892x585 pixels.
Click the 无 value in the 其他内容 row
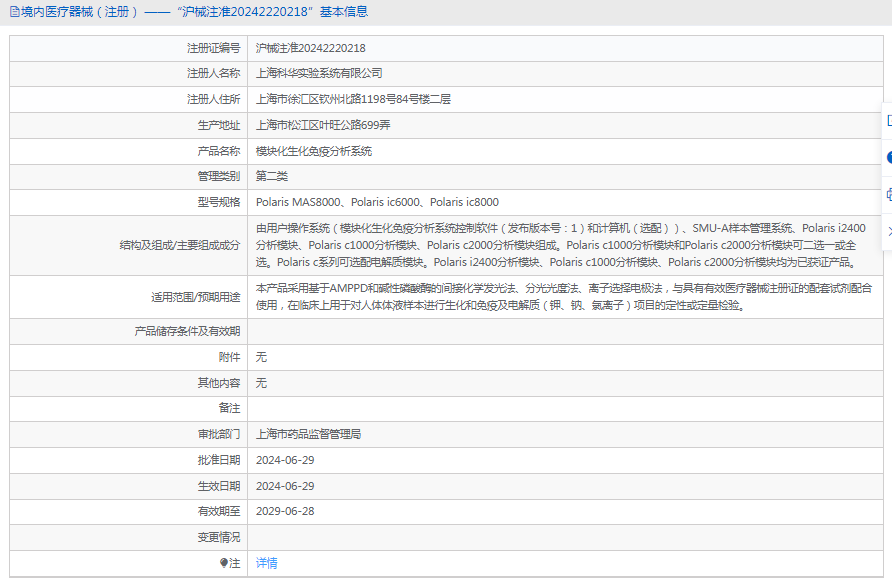point(261,383)
